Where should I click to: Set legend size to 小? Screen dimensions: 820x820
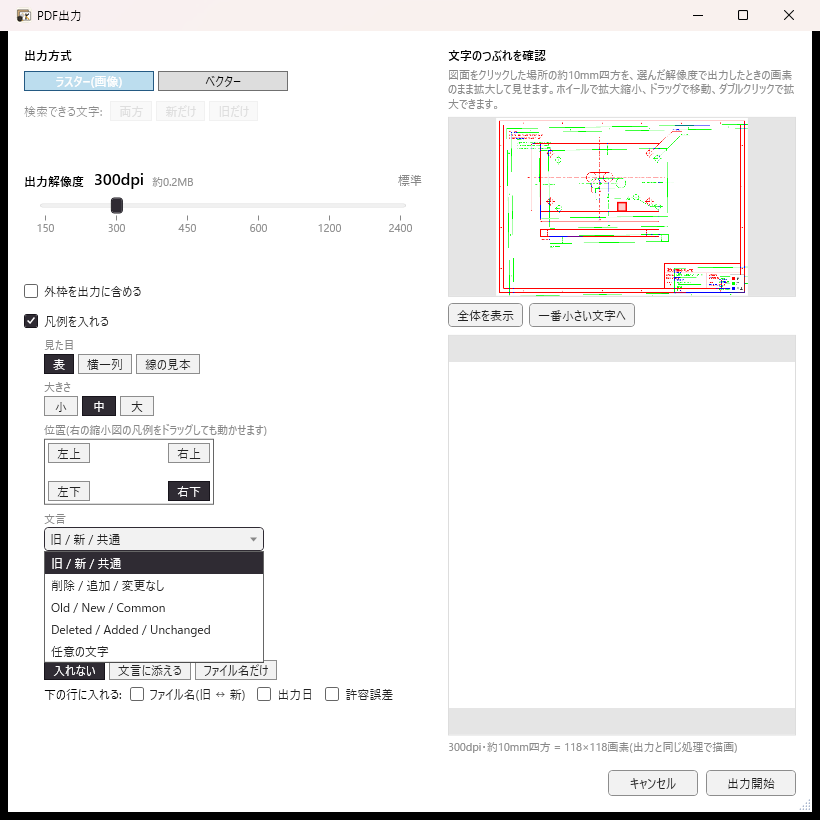click(61, 406)
